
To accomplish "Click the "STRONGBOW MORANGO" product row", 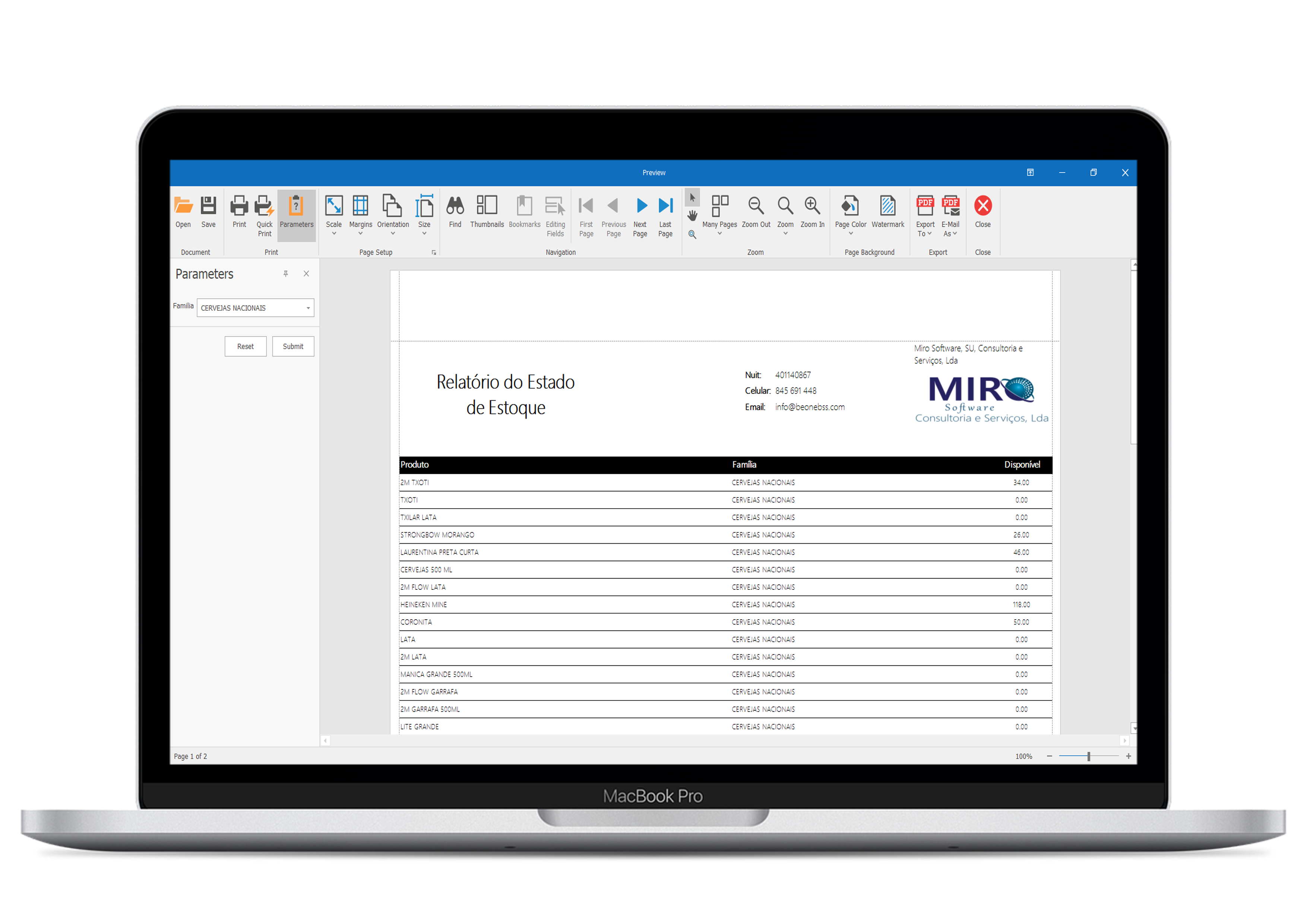I will coord(726,535).
